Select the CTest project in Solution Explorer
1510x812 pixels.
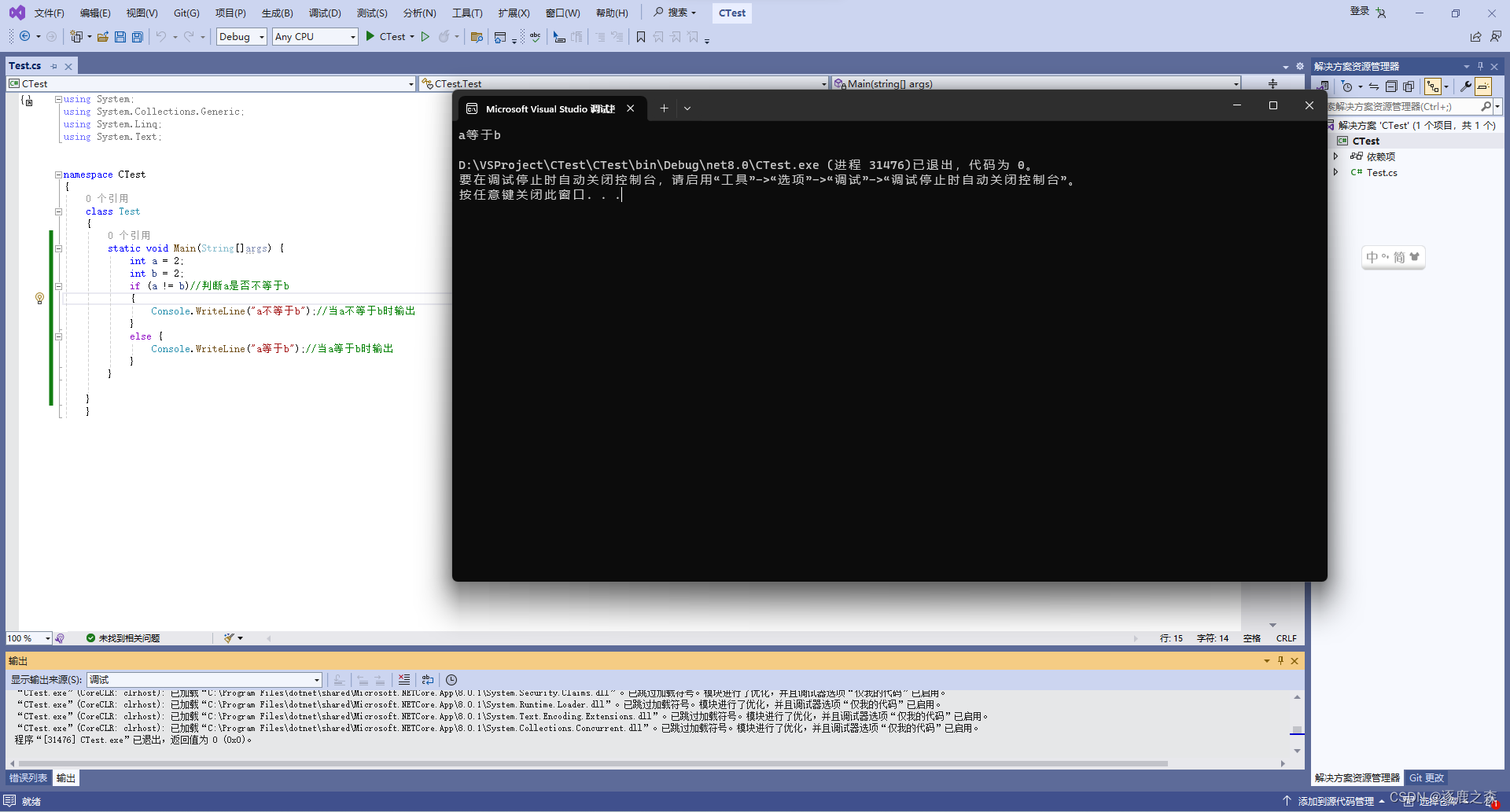pyautogui.click(x=1365, y=141)
